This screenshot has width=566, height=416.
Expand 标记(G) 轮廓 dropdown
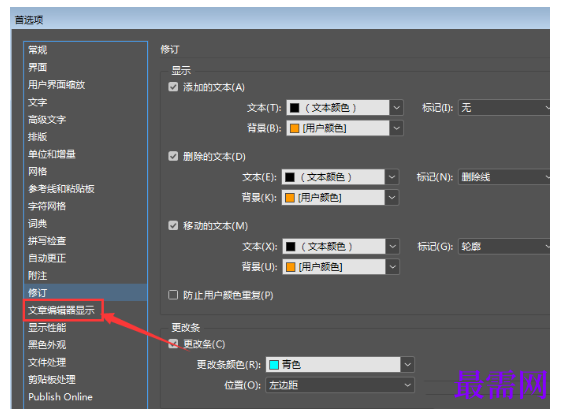point(504,247)
